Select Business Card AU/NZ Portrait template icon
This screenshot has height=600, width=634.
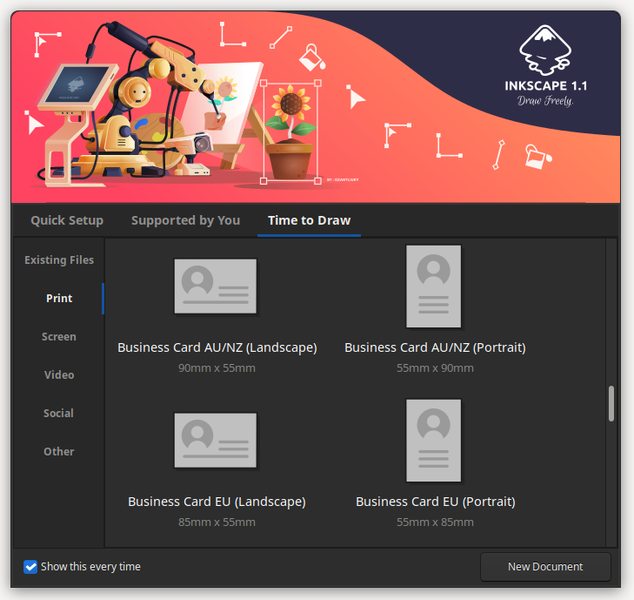[x=433, y=287]
